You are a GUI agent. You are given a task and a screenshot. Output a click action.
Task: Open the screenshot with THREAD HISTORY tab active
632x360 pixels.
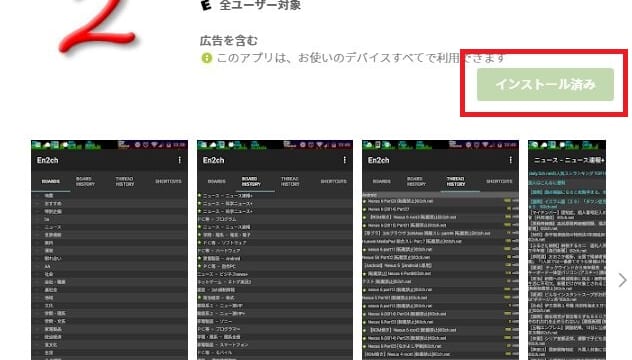tap(441, 250)
